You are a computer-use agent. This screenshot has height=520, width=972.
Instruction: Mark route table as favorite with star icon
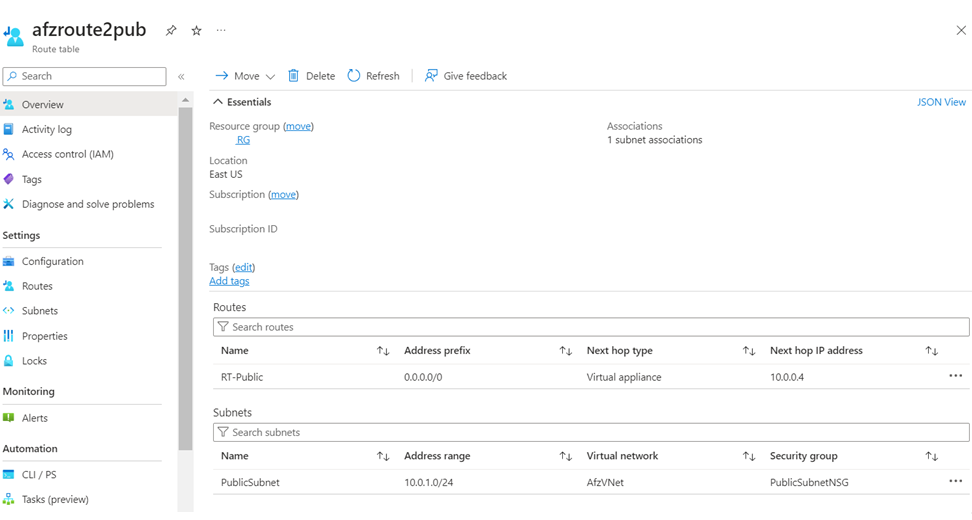[196, 31]
